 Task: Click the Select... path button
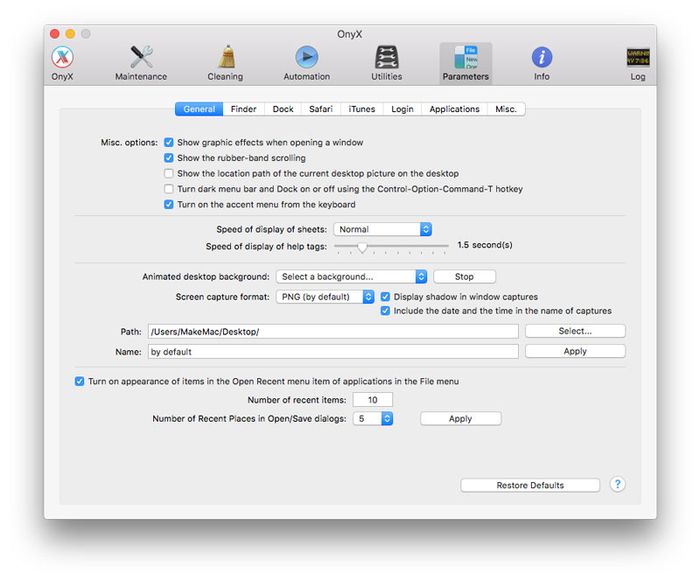click(x=575, y=331)
